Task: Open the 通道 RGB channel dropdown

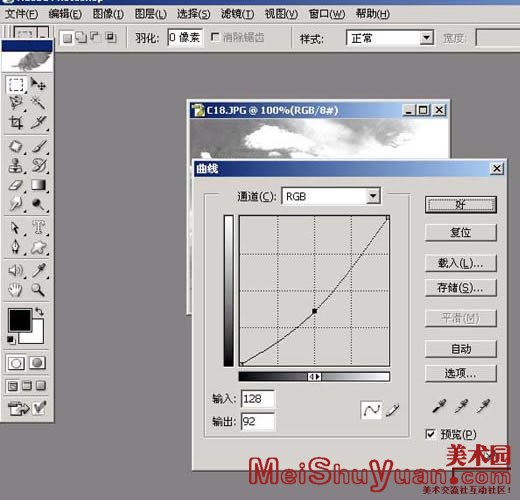Action: (373, 196)
